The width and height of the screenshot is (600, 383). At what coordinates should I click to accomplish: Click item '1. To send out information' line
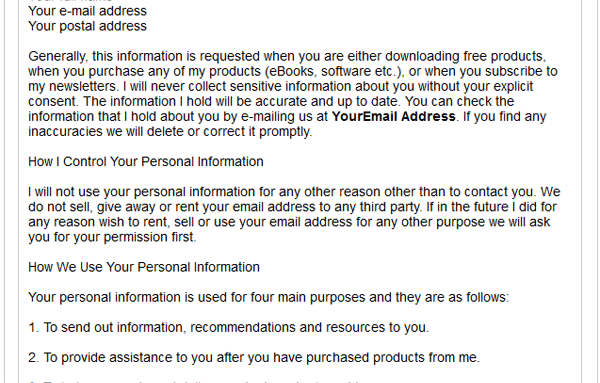point(228,328)
